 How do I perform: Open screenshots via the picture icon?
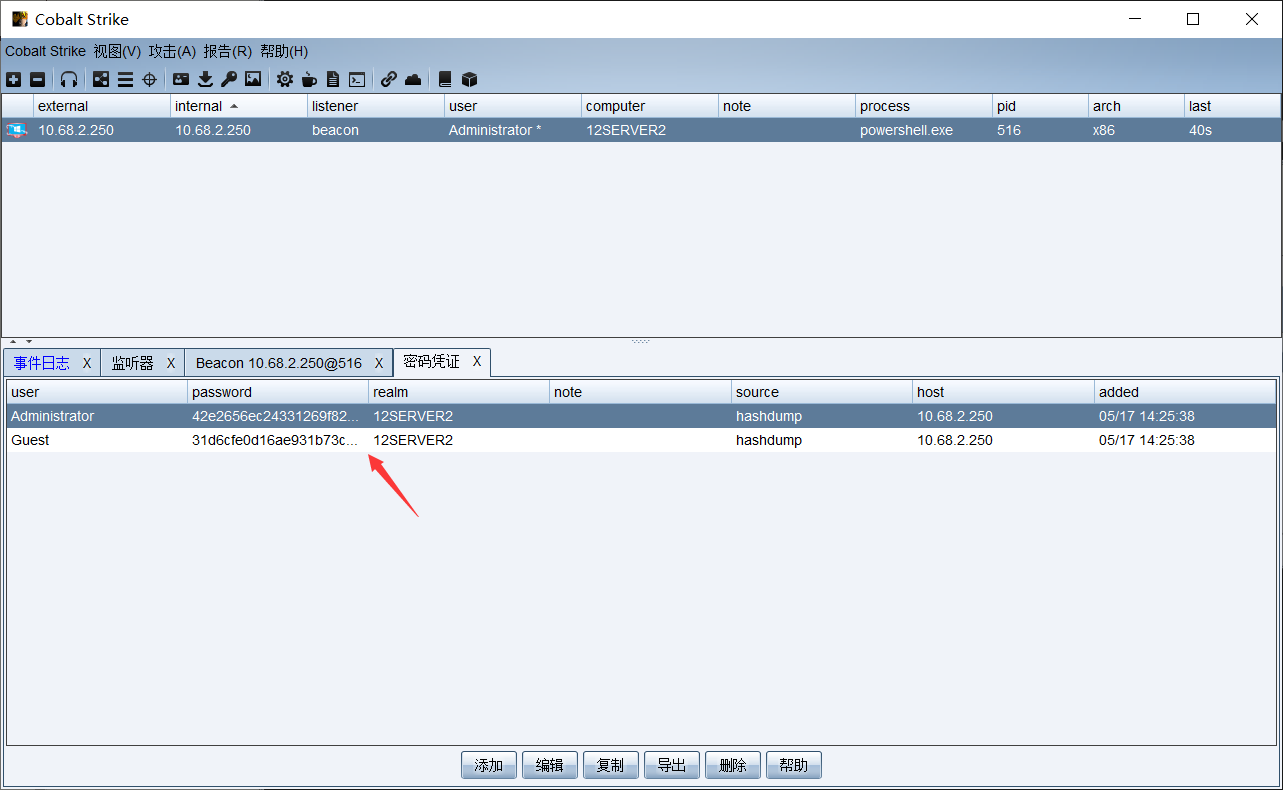[x=253, y=79]
